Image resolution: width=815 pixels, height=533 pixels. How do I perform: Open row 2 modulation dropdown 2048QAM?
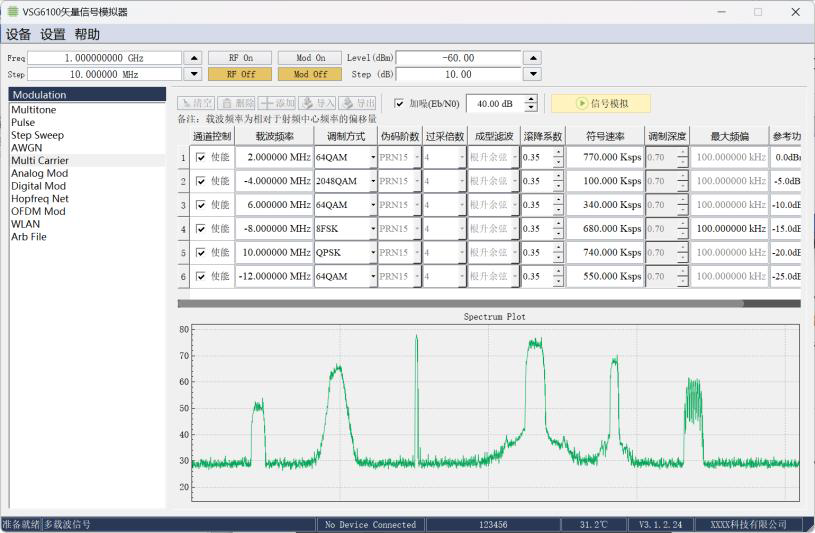(346, 181)
